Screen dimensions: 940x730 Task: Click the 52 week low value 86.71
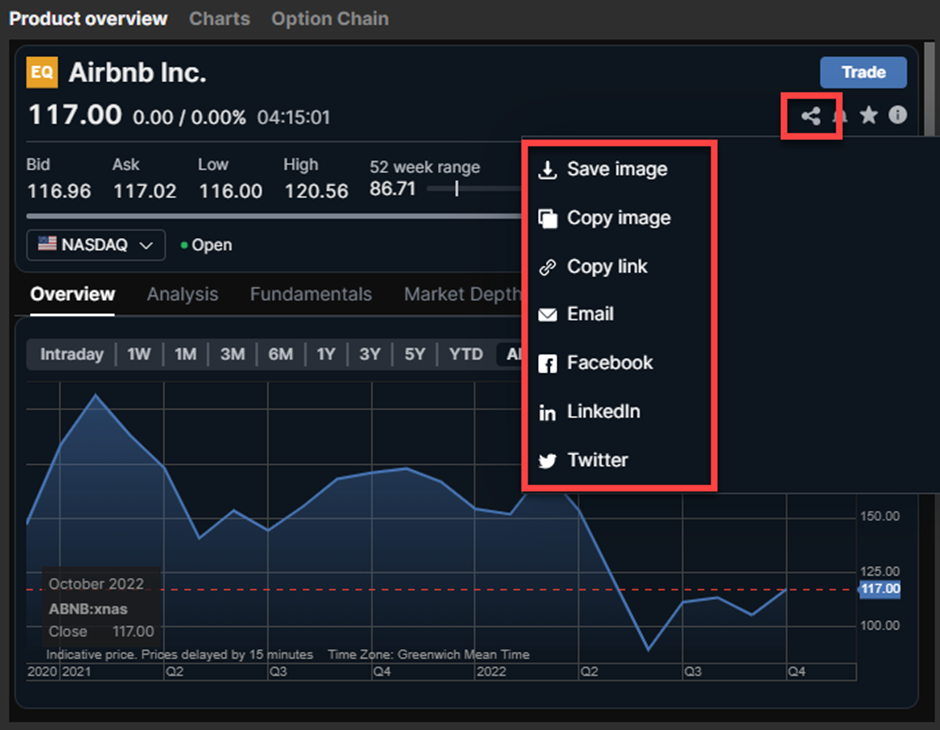pyautogui.click(x=393, y=189)
